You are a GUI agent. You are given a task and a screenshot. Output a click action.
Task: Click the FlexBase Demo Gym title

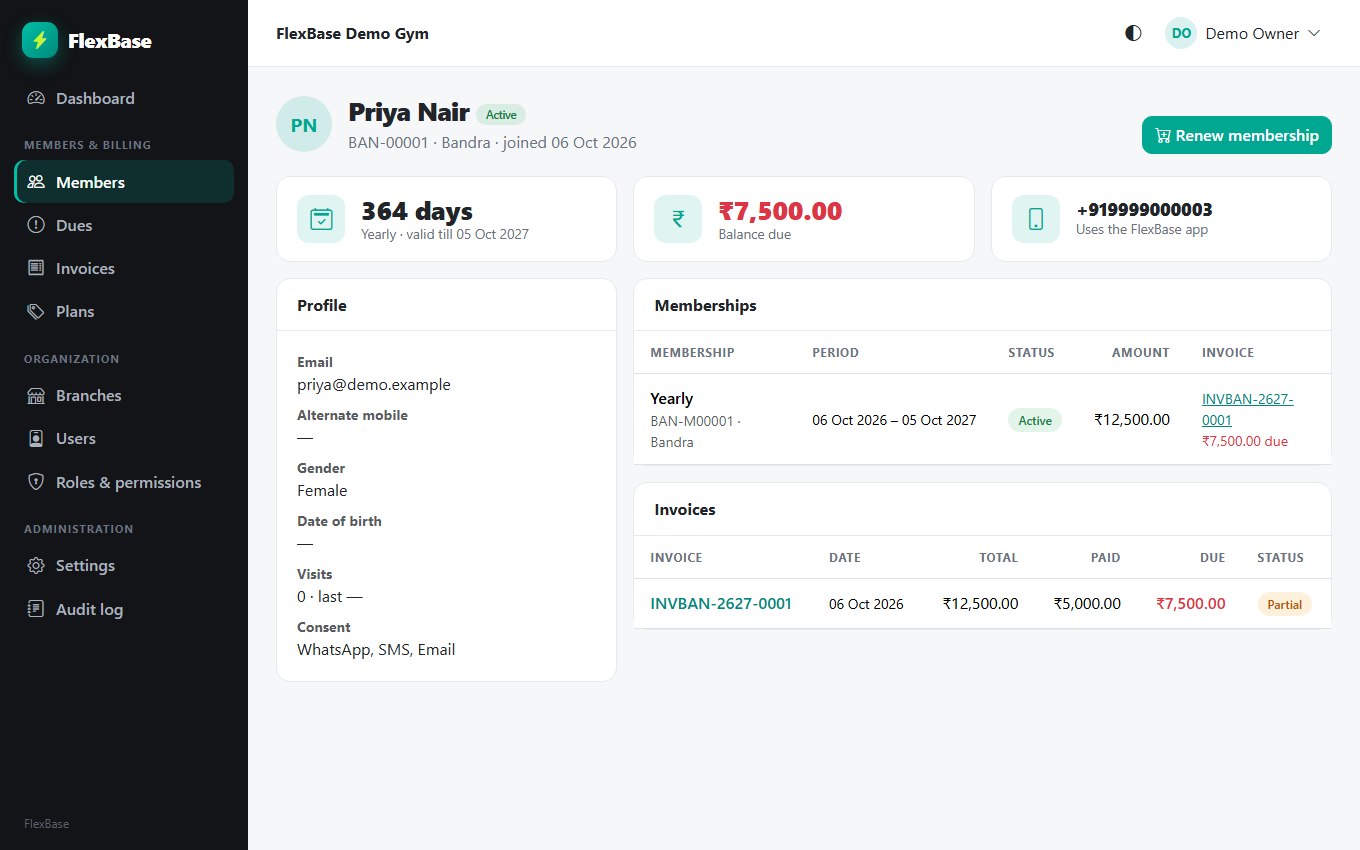352,33
